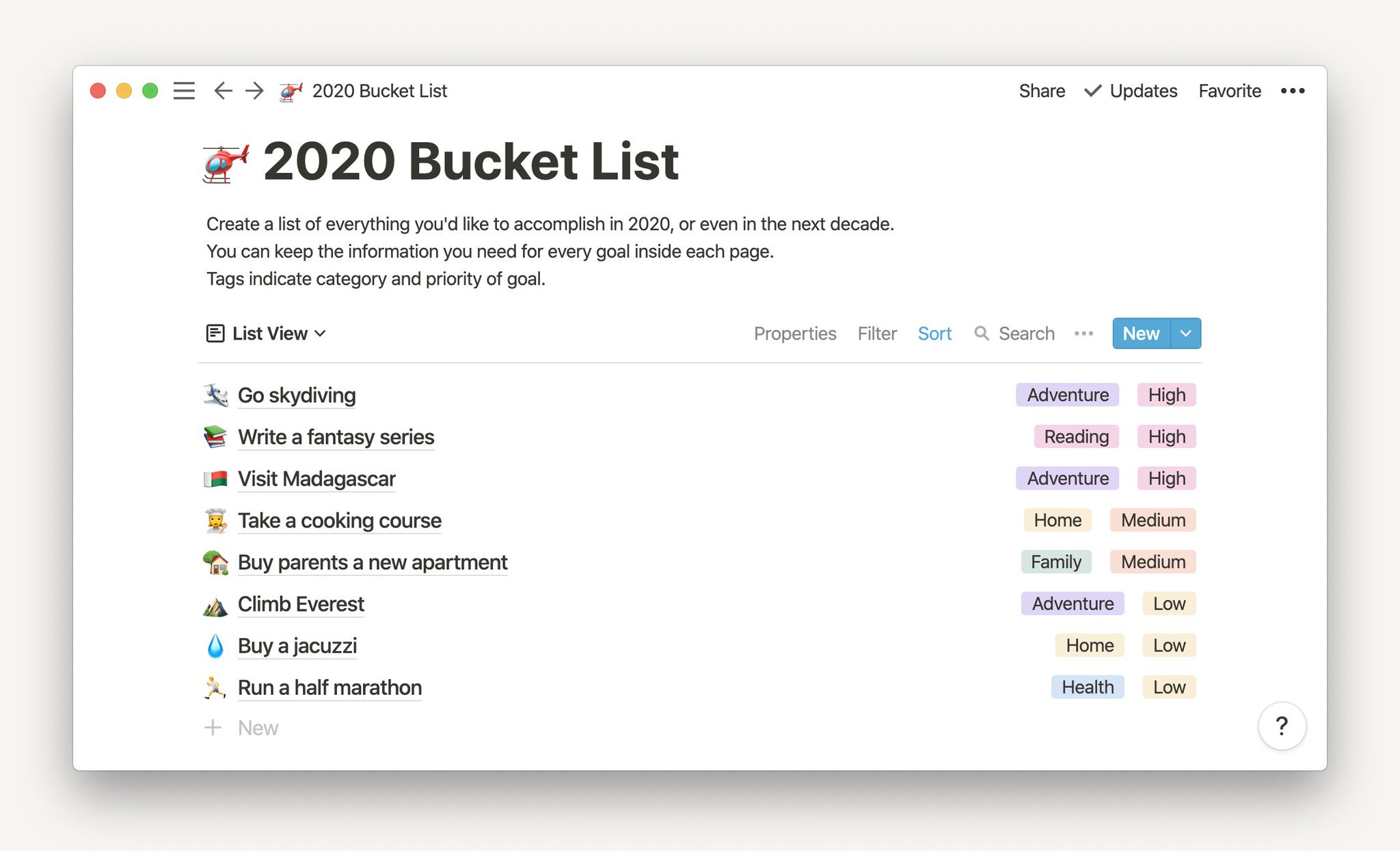Click the Home tag on Buy a jacuzzi
The image size is (1400, 867).
(x=1090, y=645)
